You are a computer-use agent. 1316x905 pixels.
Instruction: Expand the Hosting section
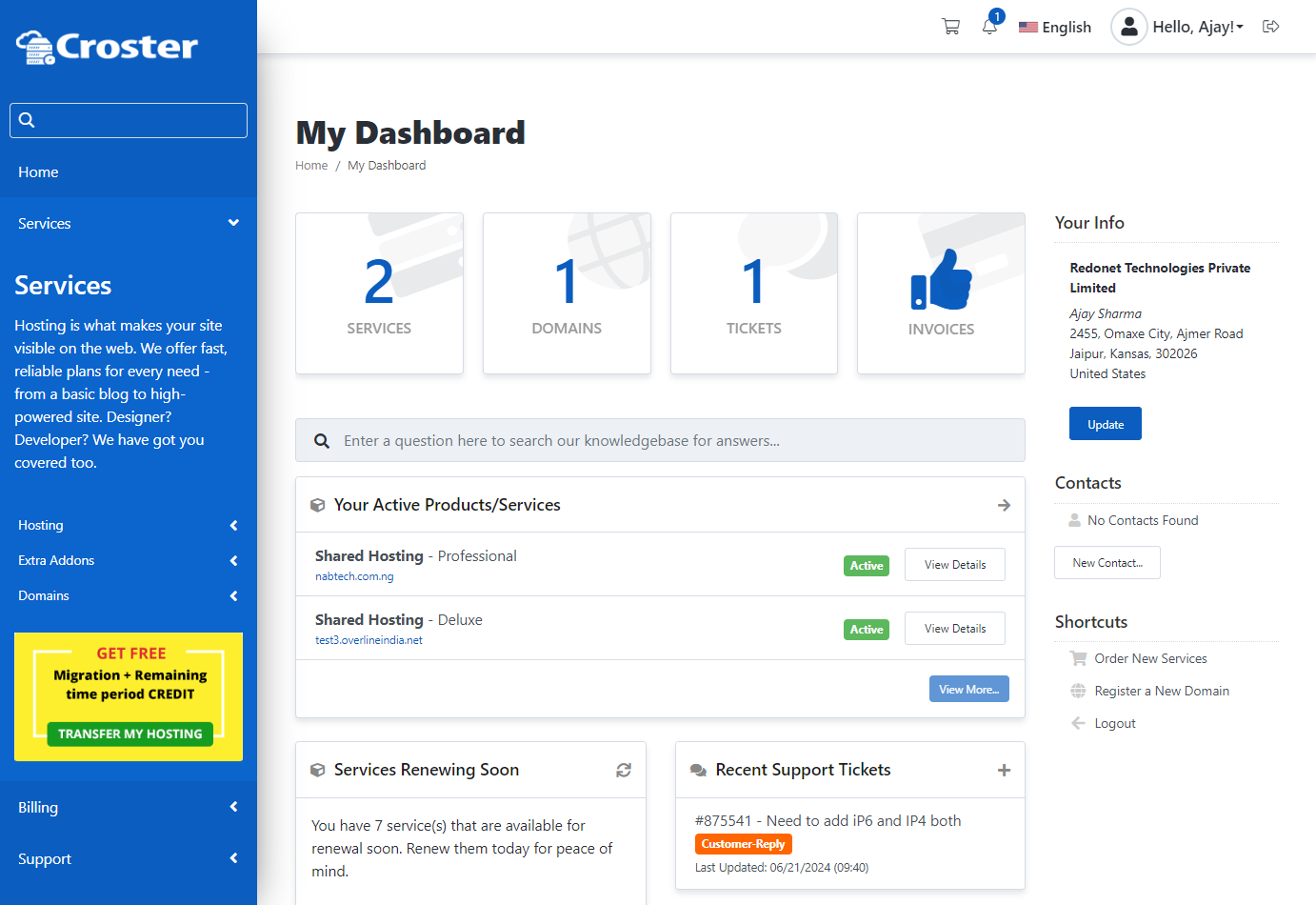pyautogui.click(x=129, y=525)
